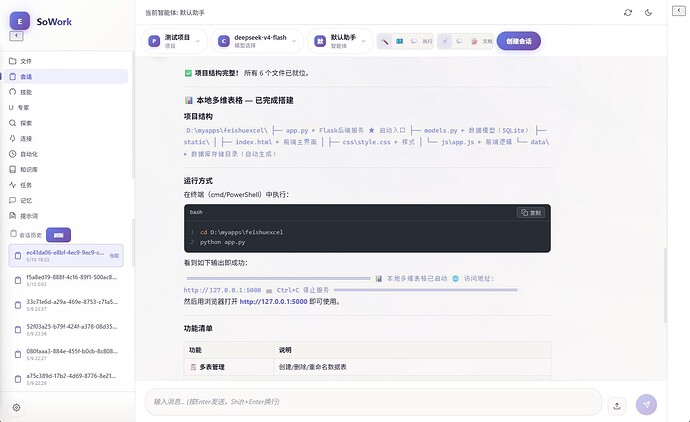This screenshot has height=422, width=690.
Task: Click the message input field
Action: pyautogui.click(x=373, y=402)
